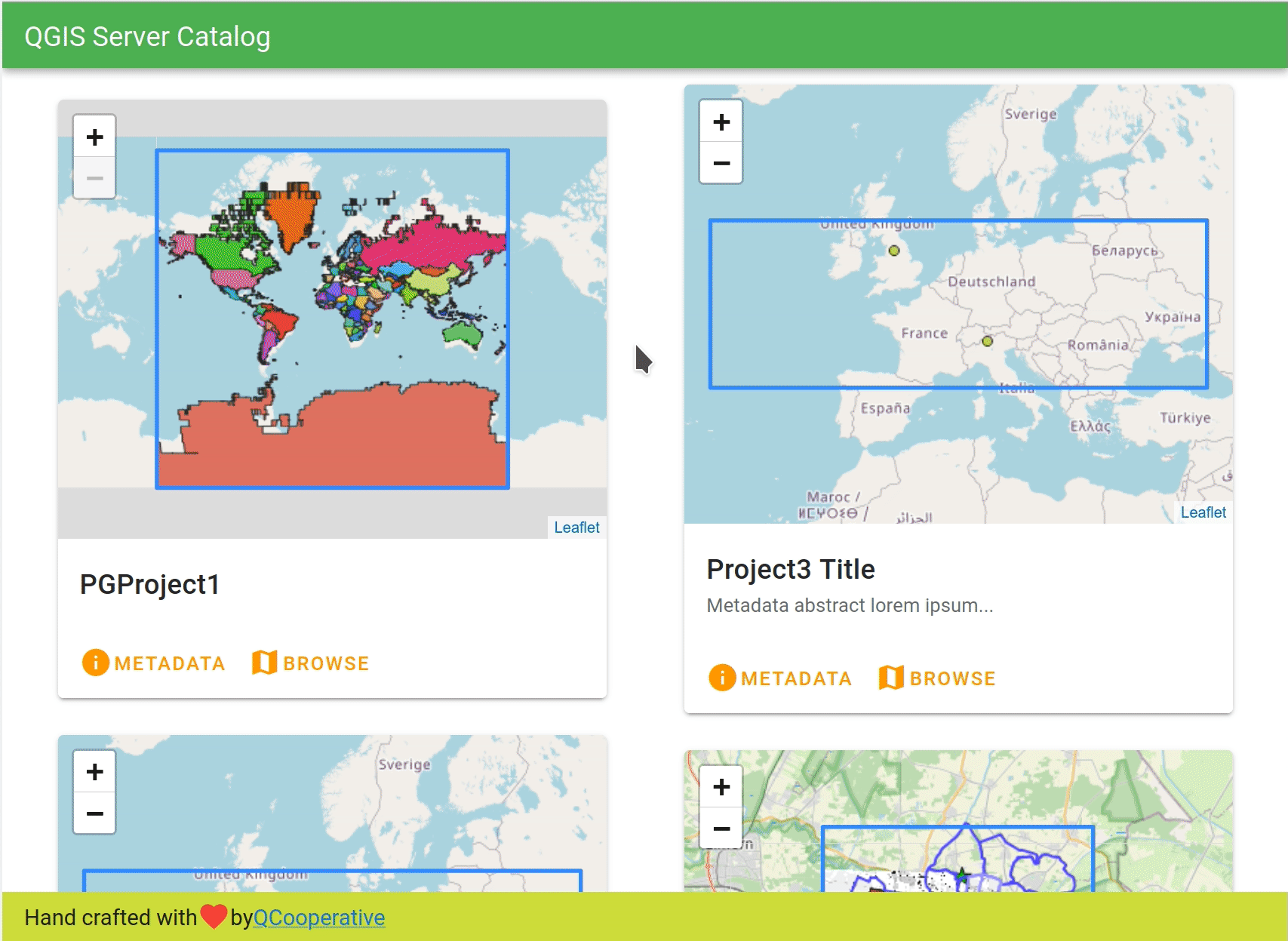Image resolution: width=1288 pixels, height=941 pixels.
Task: Zoom out on the Project3 Title map
Action: (x=721, y=163)
